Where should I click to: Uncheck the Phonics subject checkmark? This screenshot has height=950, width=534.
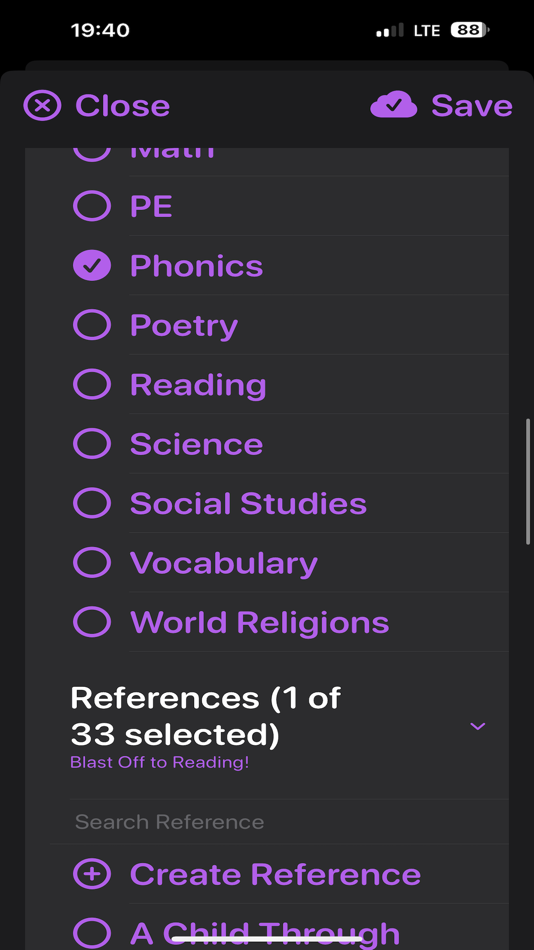tap(92, 265)
